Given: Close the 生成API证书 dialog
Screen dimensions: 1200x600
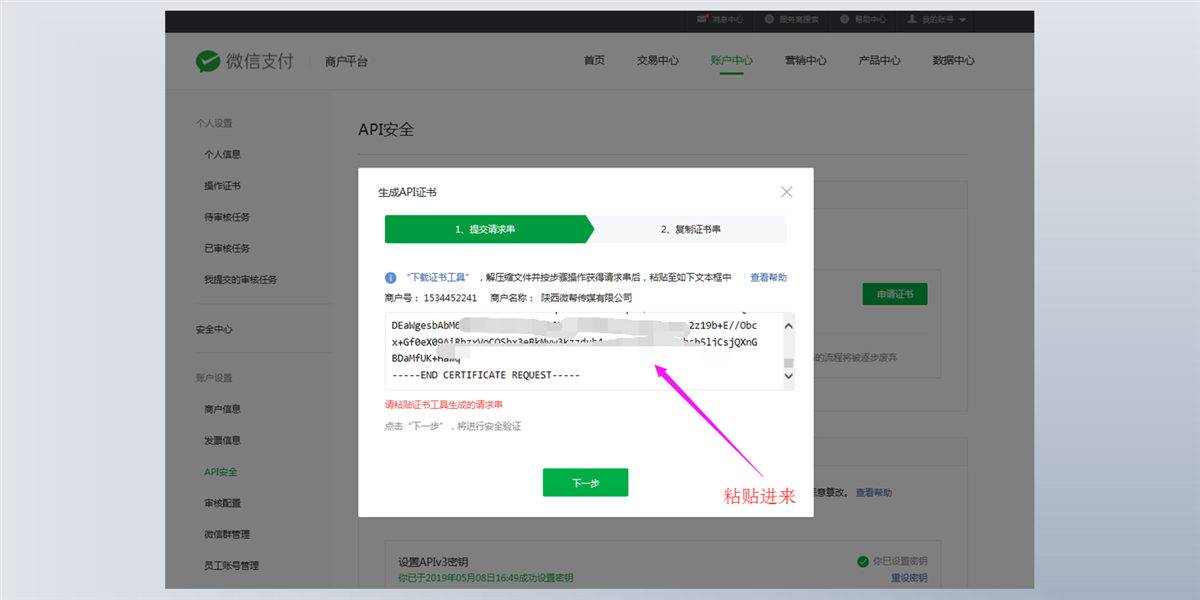Looking at the screenshot, I should pos(787,192).
